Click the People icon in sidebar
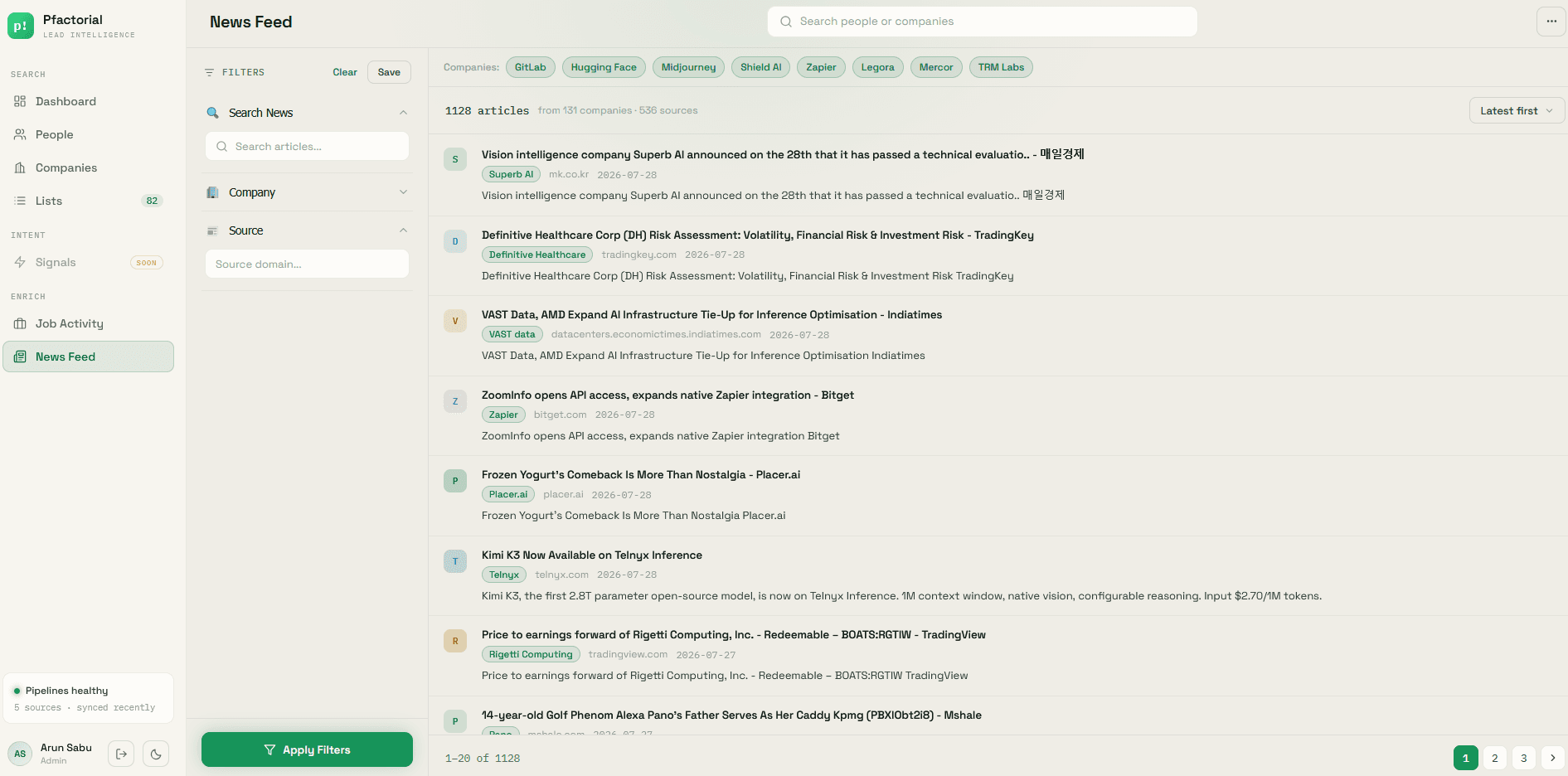 pos(20,134)
